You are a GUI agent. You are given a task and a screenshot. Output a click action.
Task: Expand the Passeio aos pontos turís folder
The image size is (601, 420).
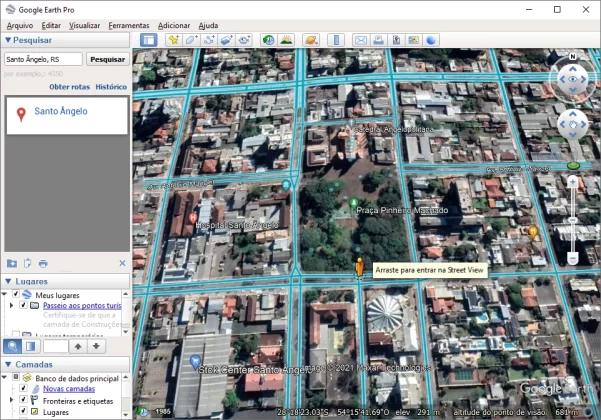pyautogui.click(x=11, y=305)
